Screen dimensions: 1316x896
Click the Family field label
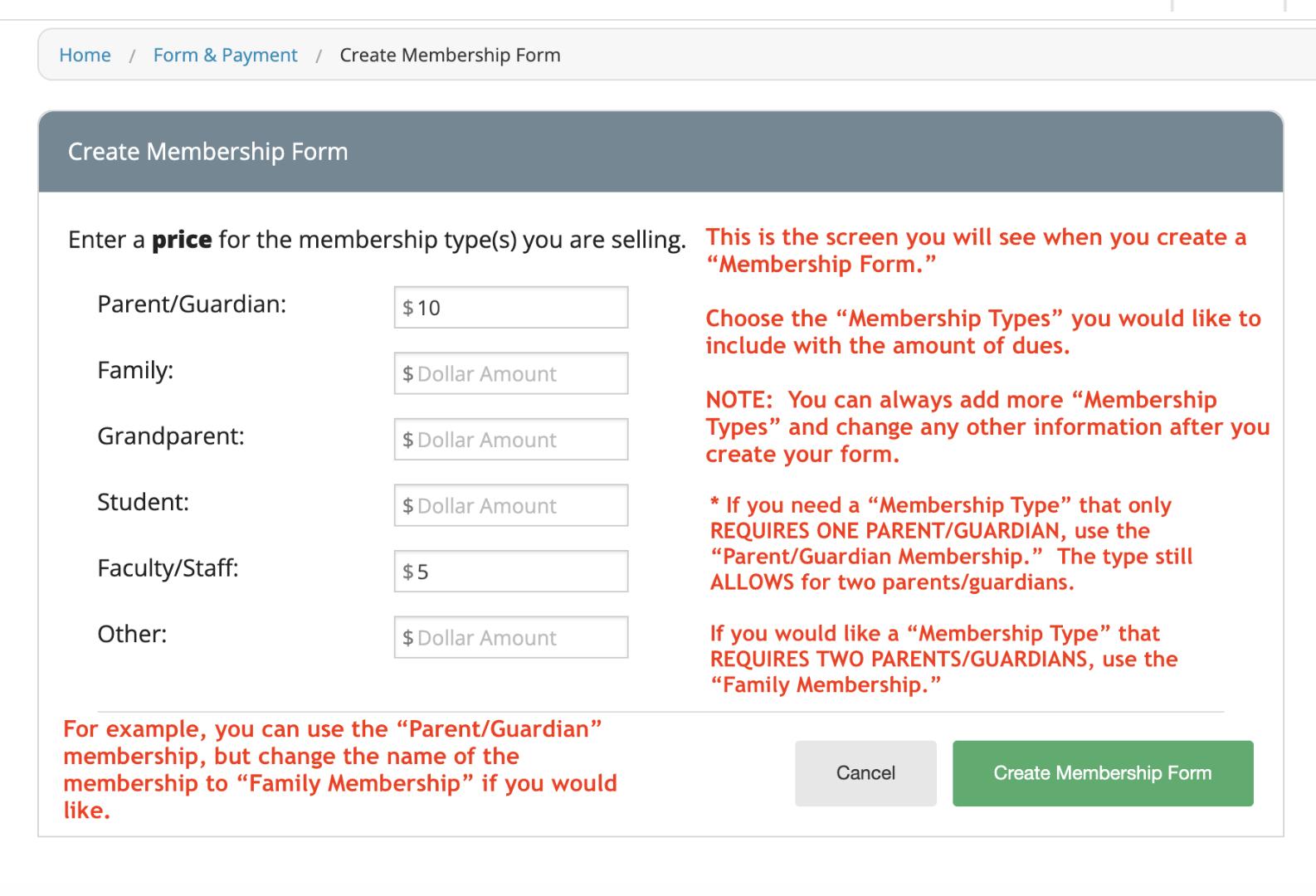135,370
